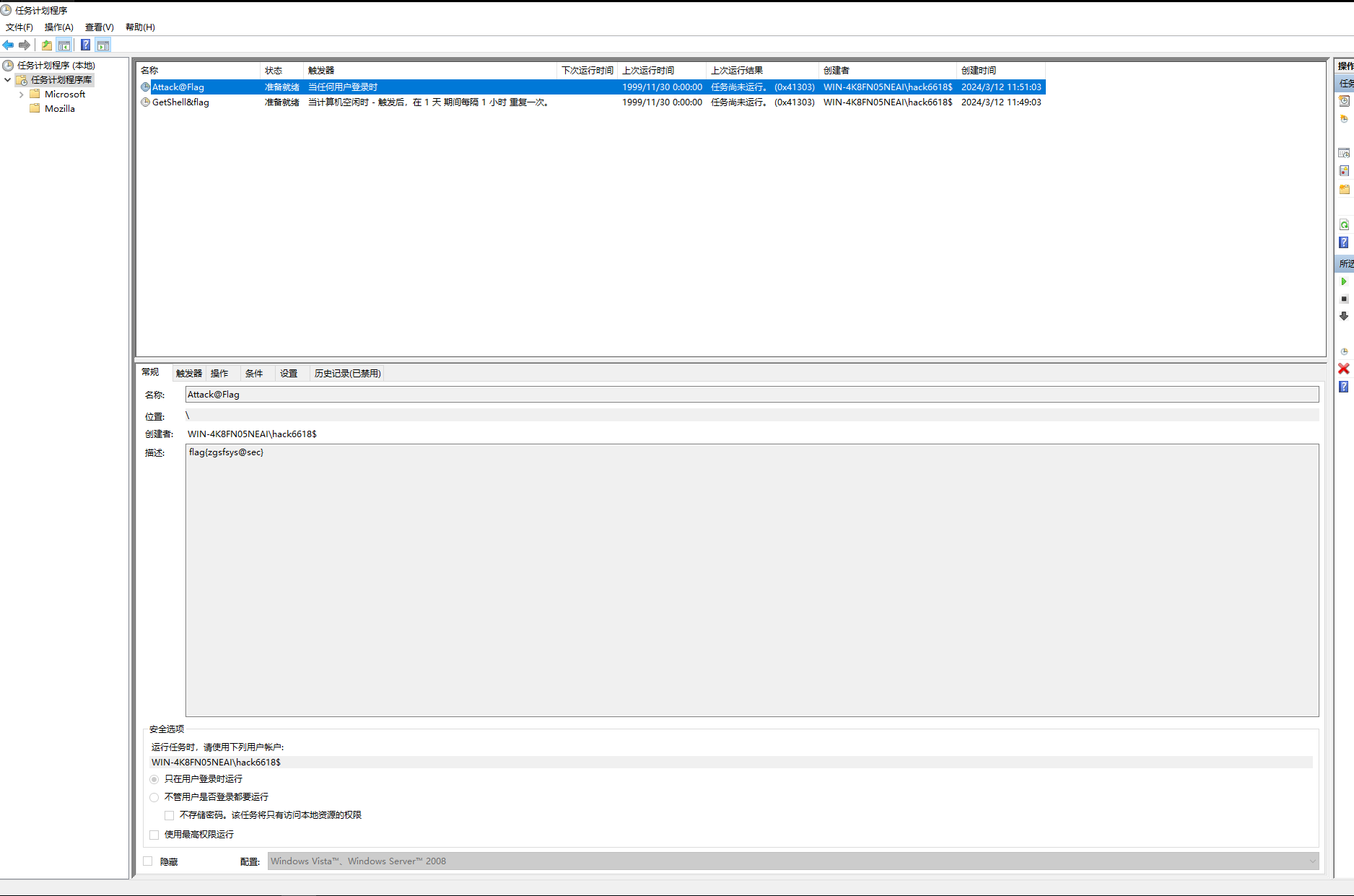This screenshot has width=1354, height=896.
Task: Open the 配置 Windows Vista dropdown
Action: (x=1311, y=861)
